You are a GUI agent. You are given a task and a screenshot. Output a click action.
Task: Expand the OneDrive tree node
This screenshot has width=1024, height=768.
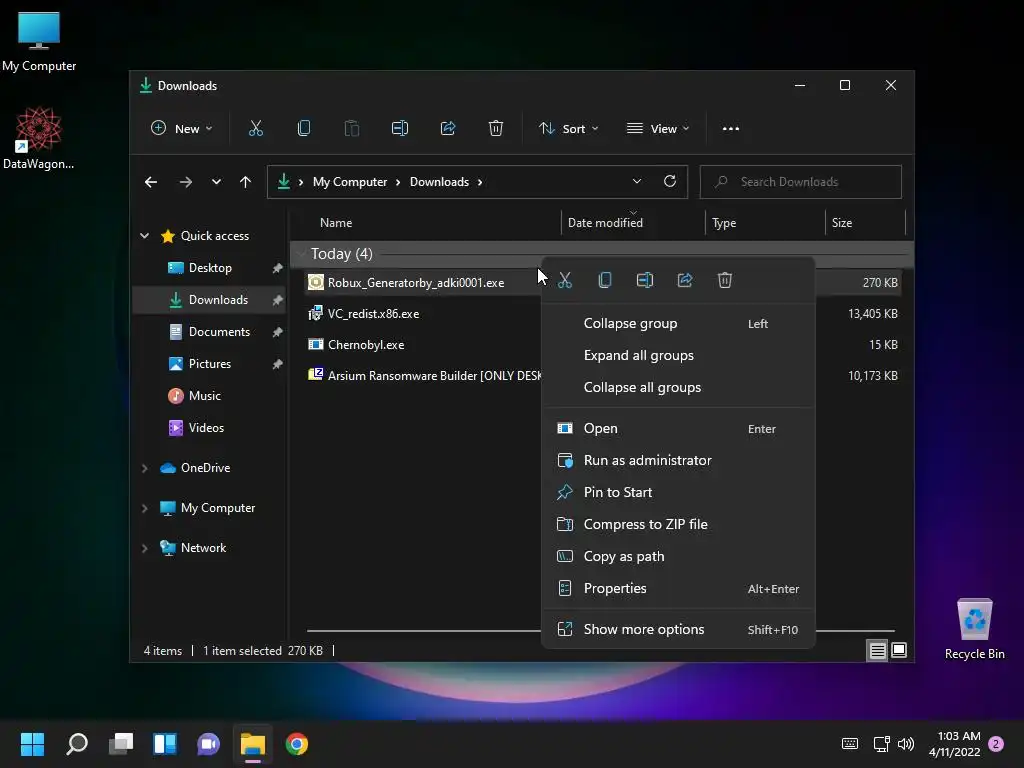click(144, 468)
